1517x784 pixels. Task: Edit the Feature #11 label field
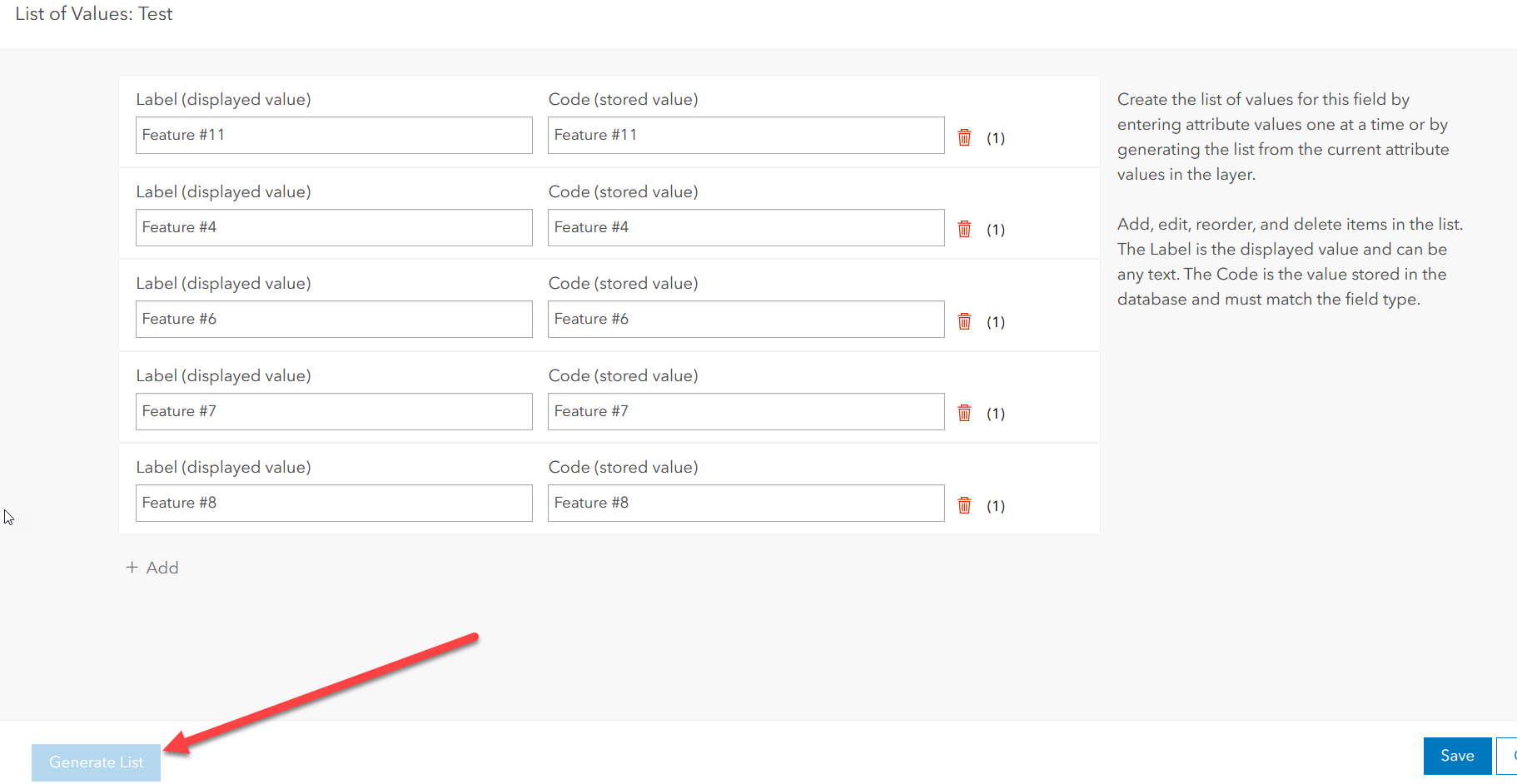pyautogui.click(x=333, y=135)
